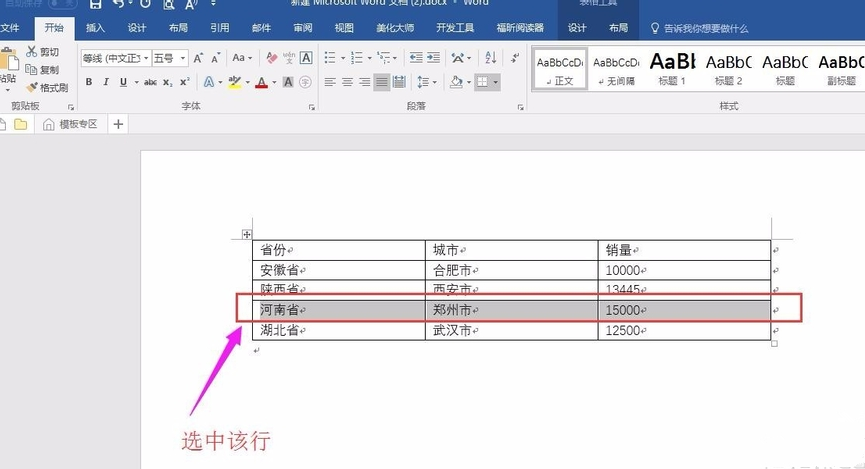Screen dimensions: 865x469
Task: Apply character shading icon
Action: click(x=288, y=82)
